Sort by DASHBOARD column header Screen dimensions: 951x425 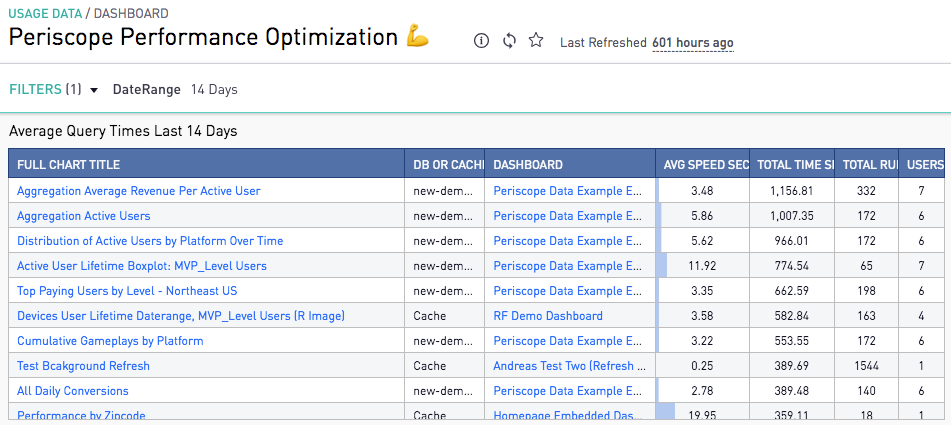[x=570, y=164]
